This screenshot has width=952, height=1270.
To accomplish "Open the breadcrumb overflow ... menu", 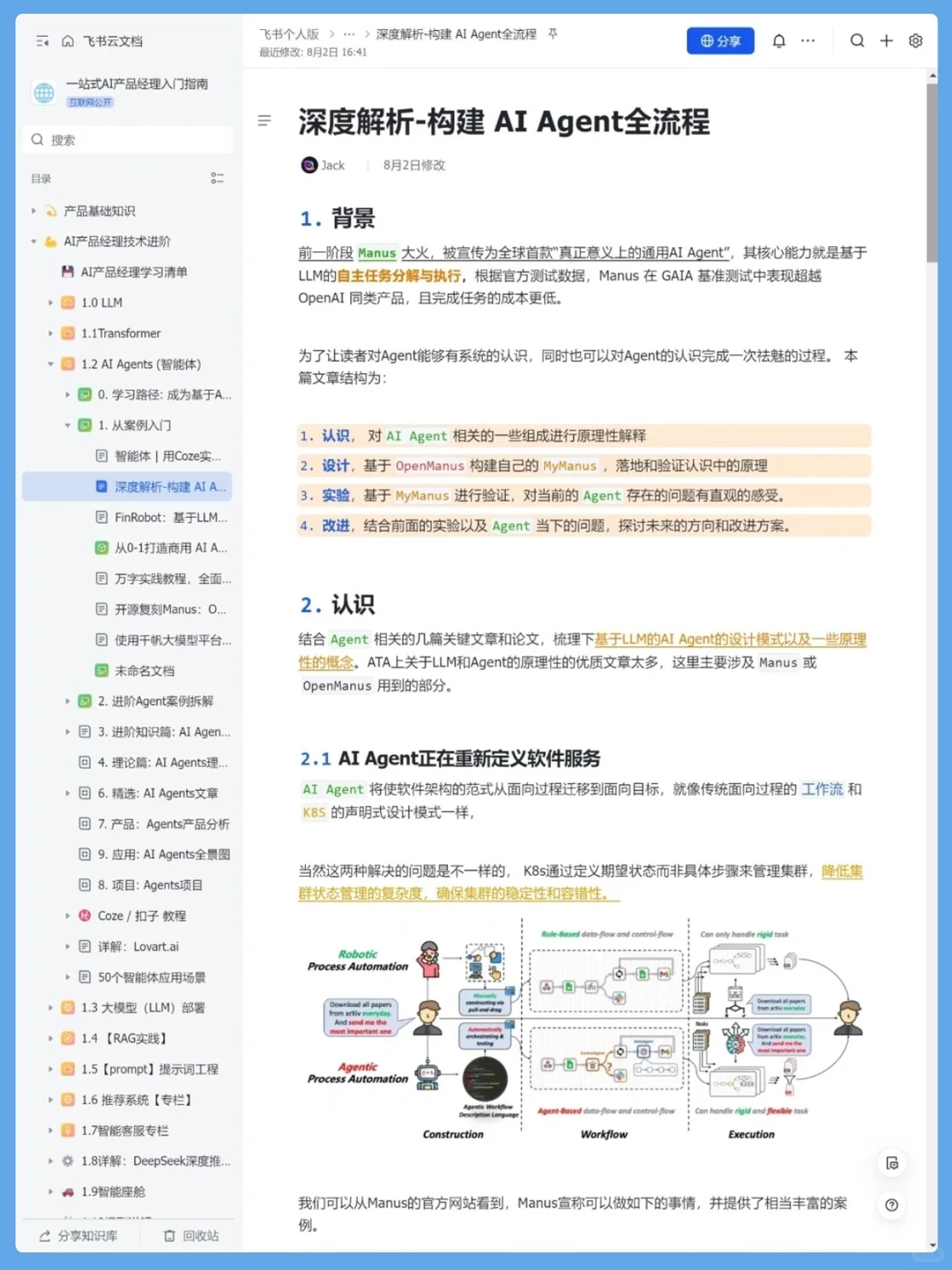I will 349,34.
